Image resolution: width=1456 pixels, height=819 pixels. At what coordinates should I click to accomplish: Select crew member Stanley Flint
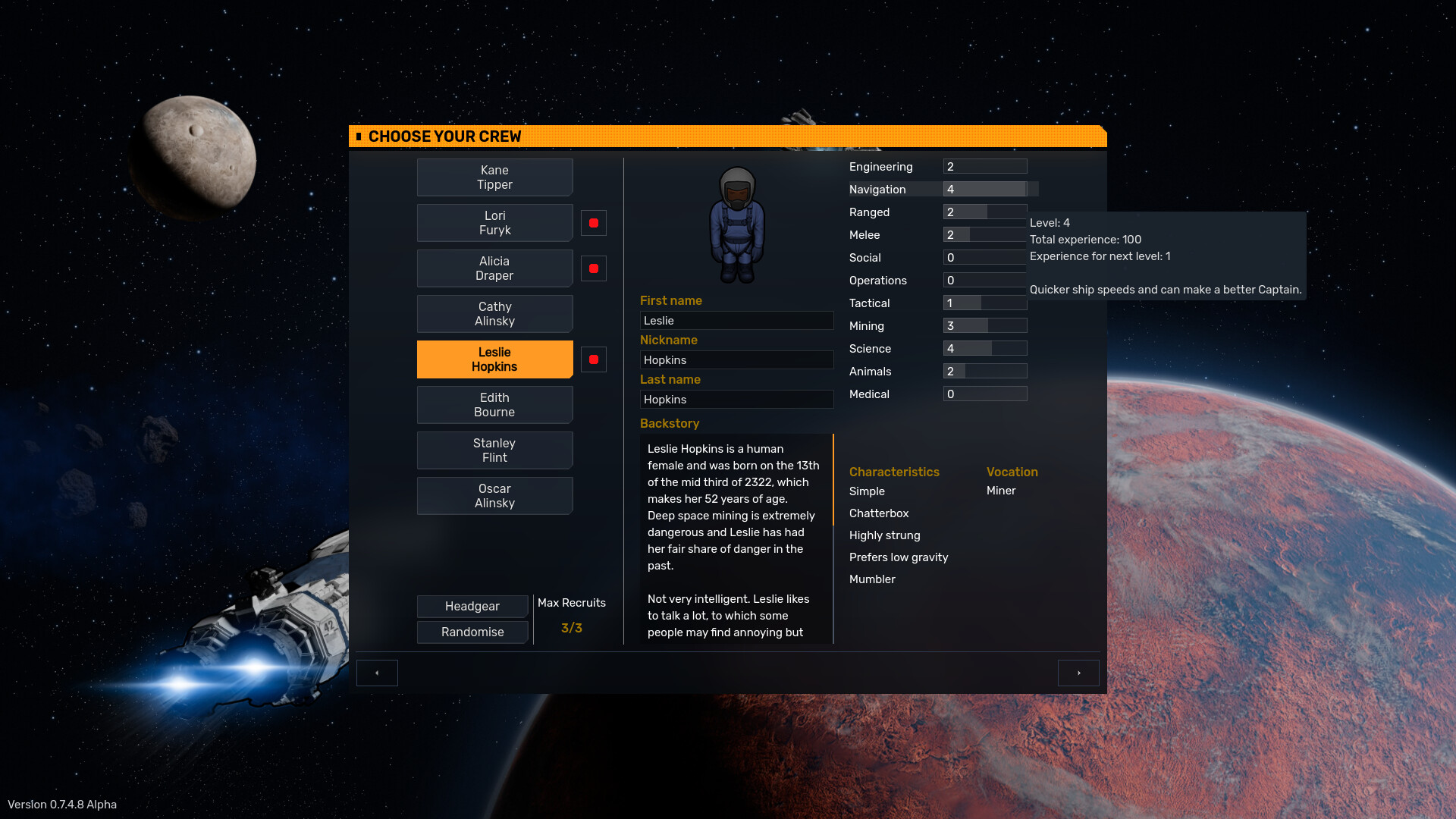point(494,450)
